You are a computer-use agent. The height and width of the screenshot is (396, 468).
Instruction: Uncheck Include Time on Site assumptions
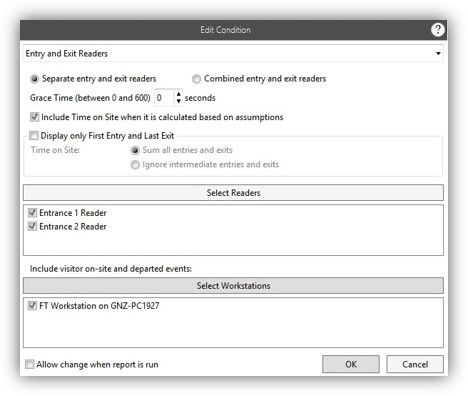click(34, 117)
